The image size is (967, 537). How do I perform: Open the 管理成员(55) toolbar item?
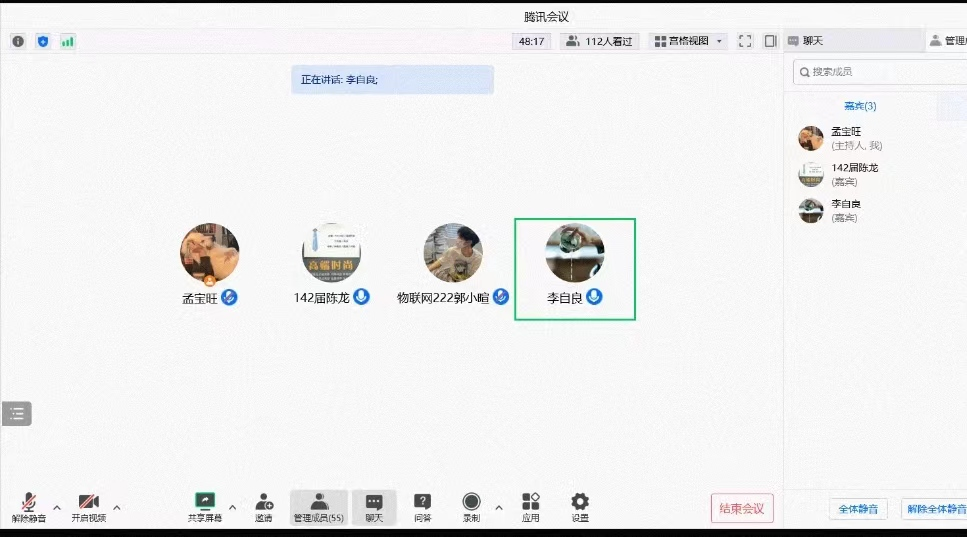(x=319, y=507)
